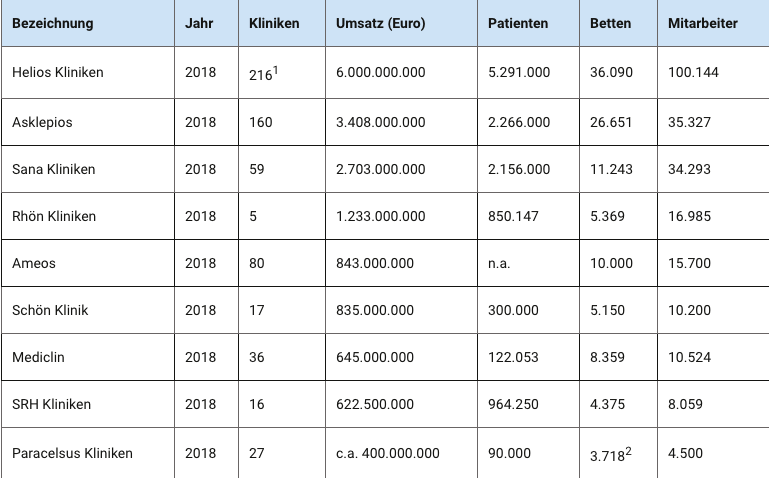Click the Paracelsus Kliniken cell
Image resolution: width=769 pixels, height=478 pixels.
tap(72, 453)
